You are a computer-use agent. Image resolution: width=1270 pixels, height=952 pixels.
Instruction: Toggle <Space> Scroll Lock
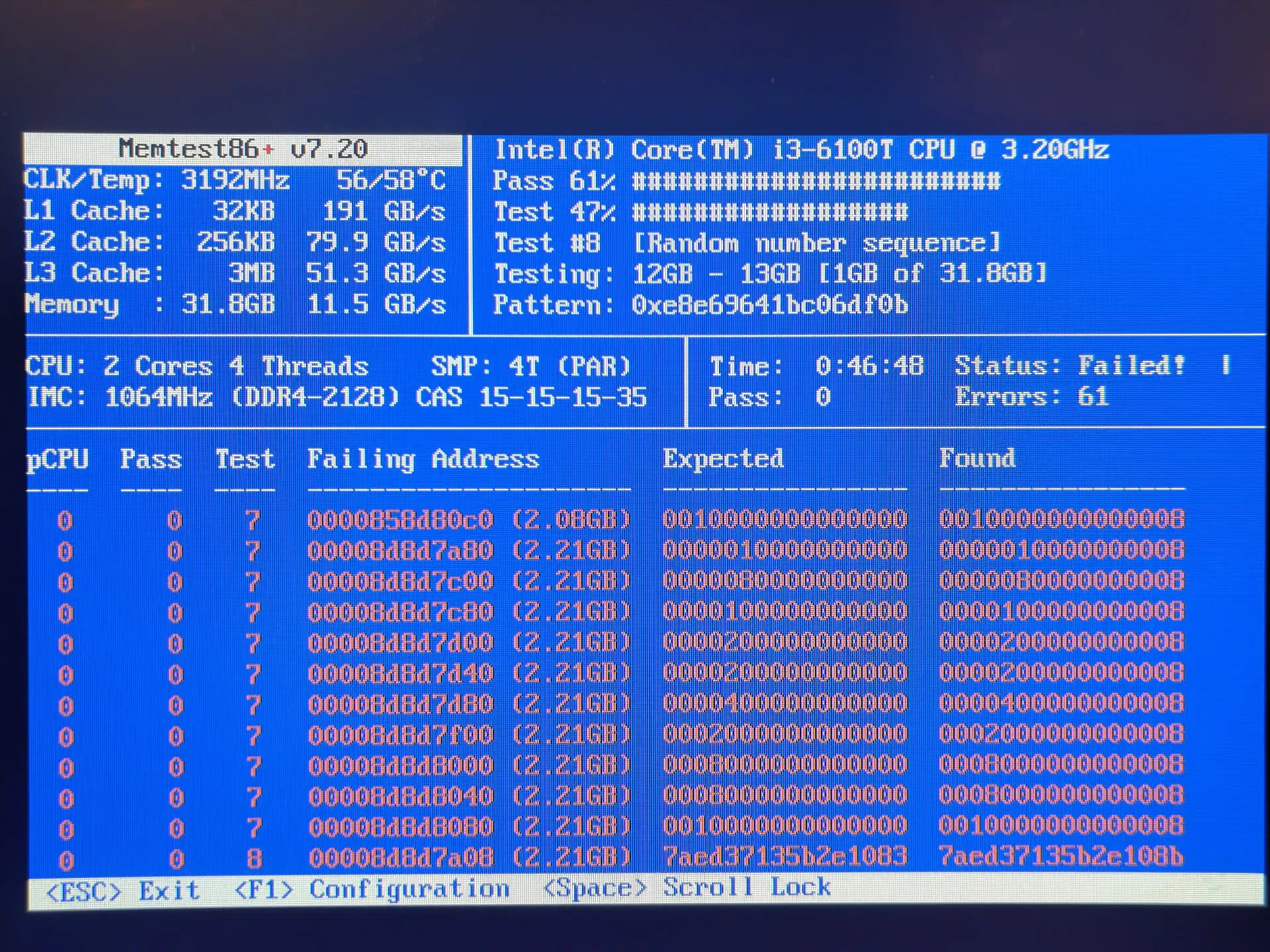point(687,888)
